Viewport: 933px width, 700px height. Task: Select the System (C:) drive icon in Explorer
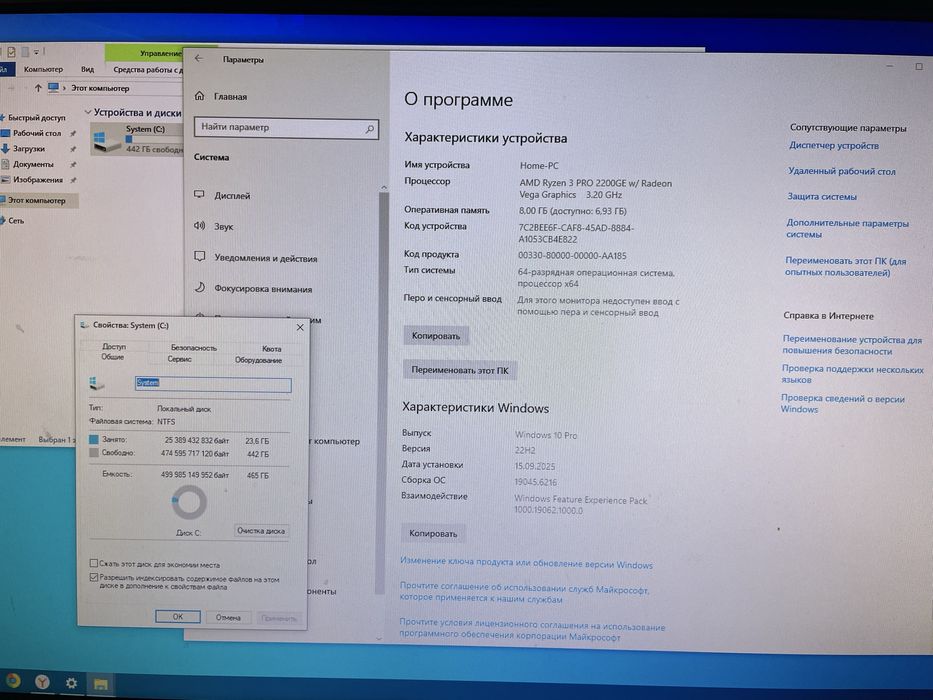click(x=106, y=142)
